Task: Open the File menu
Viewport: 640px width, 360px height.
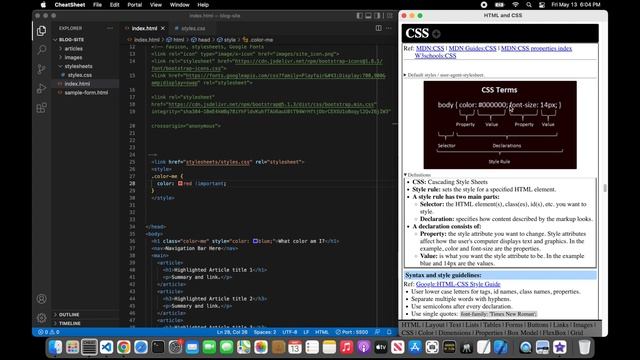Action: click(97, 5)
